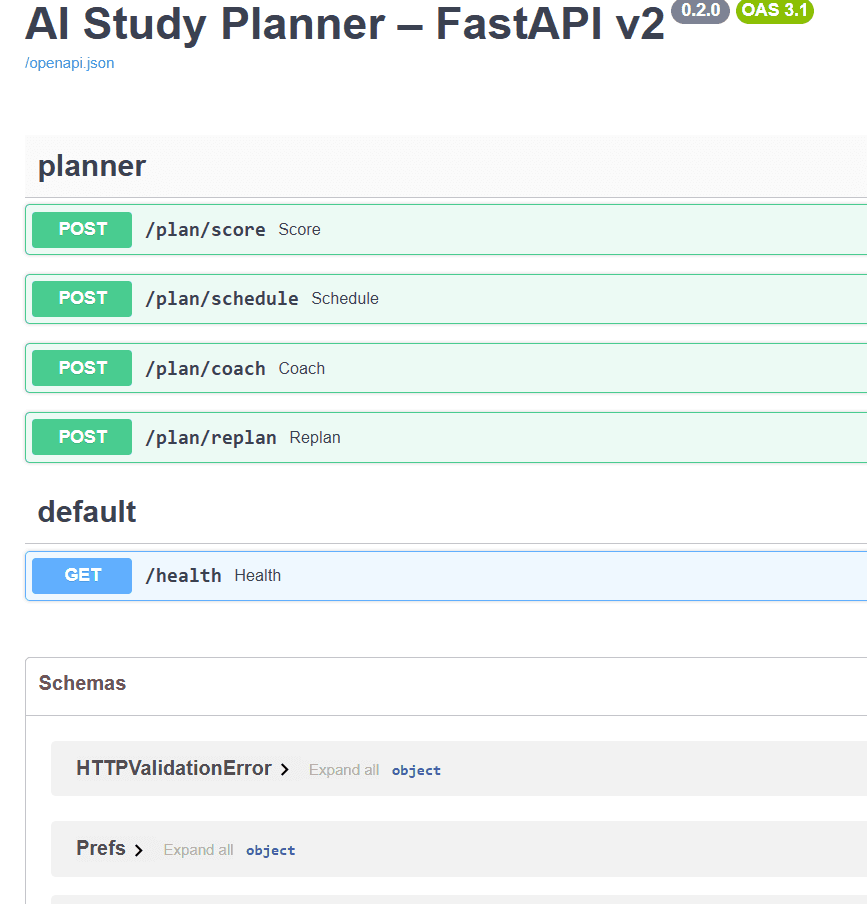Click Expand all for HTTPValidationError

point(343,769)
